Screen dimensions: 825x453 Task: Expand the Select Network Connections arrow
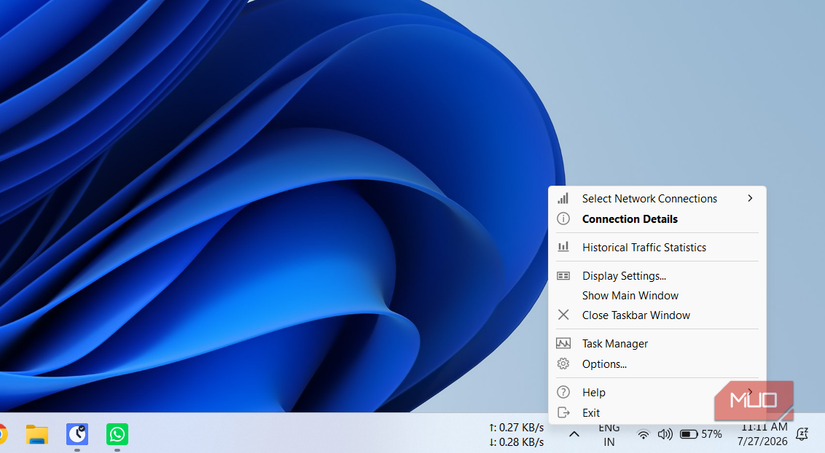click(x=750, y=198)
